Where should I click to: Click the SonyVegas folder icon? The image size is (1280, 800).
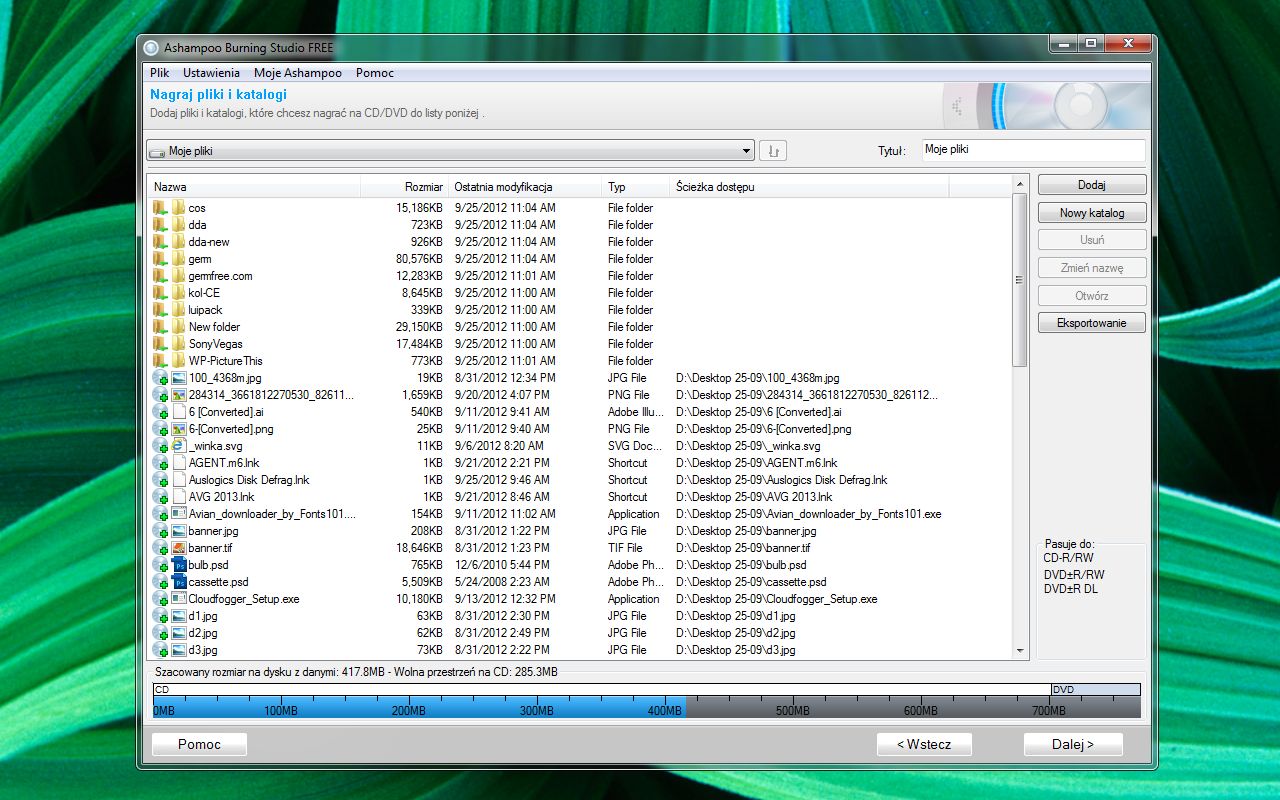179,344
